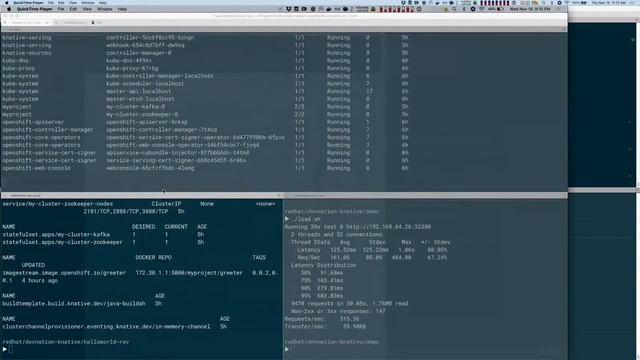Image resolution: width=640 pixels, height=360 pixels.
Task: Click the Latency Distribution heading
Action: [323, 265]
